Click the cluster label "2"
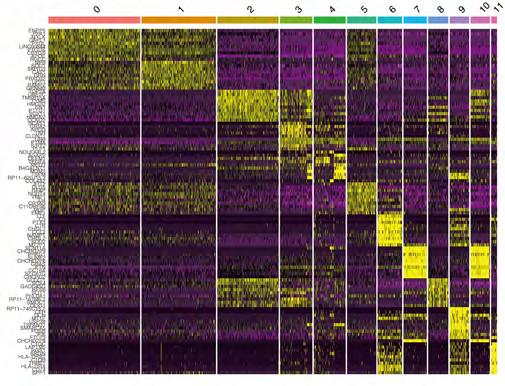505x386 pixels. 251,9
